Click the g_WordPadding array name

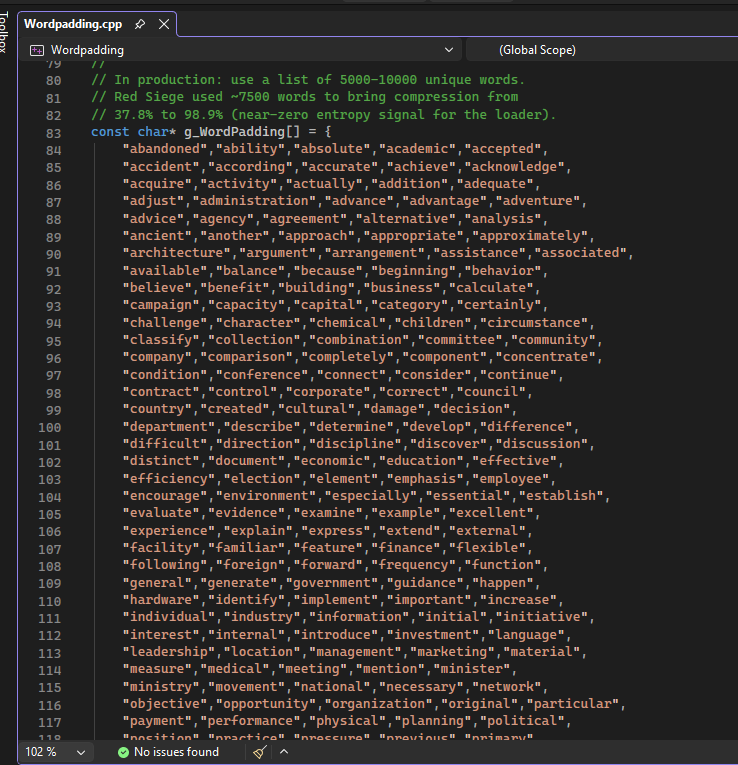(234, 132)
